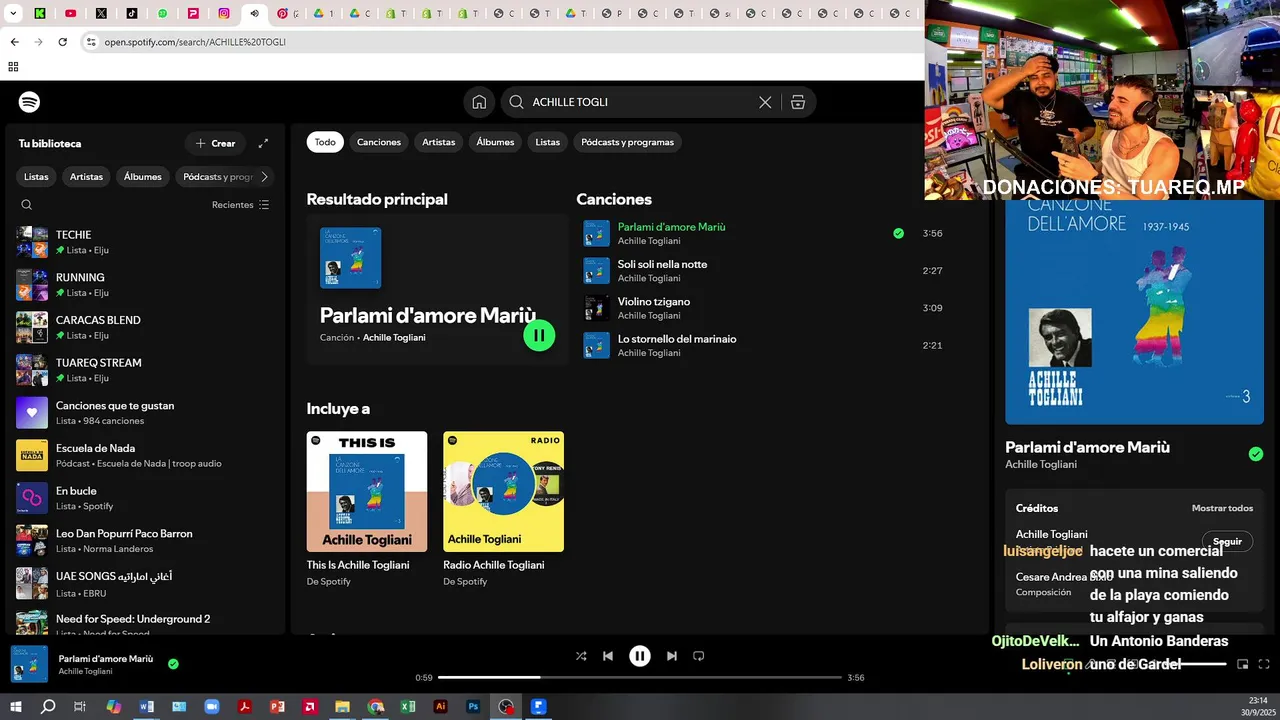
Task: Seek in the song progress bar
Action: pyautogui.click(x=640, y=678)
